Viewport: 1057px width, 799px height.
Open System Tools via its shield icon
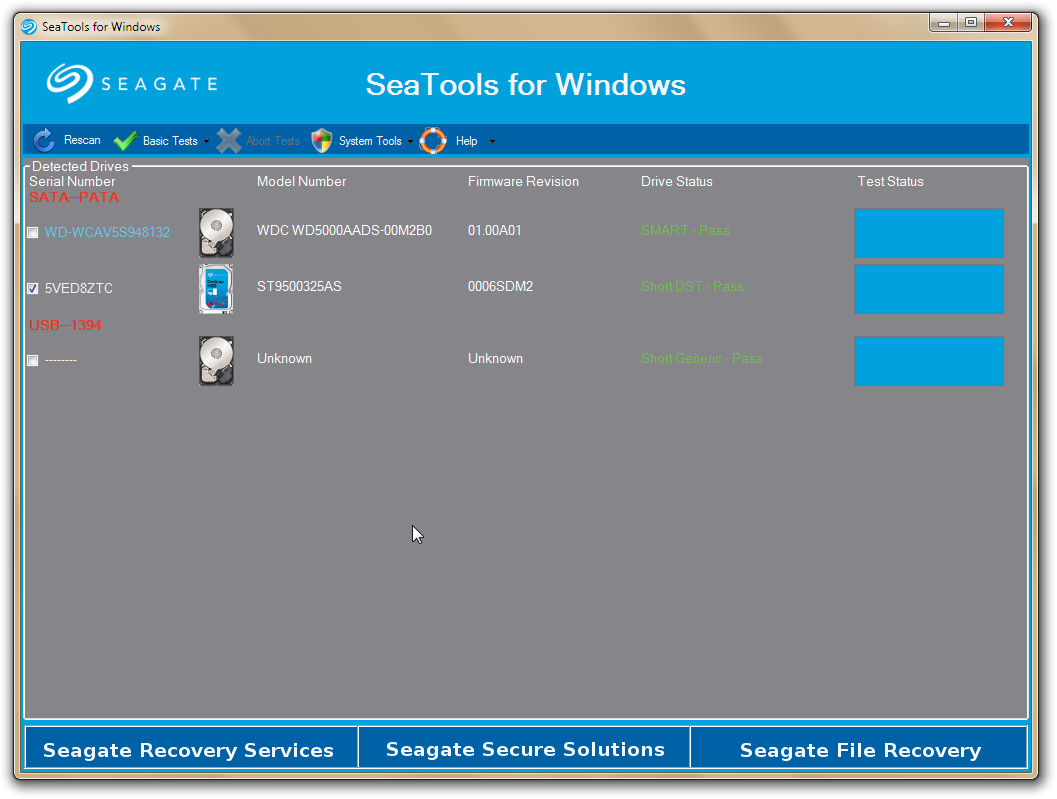(x=321, y=140)
